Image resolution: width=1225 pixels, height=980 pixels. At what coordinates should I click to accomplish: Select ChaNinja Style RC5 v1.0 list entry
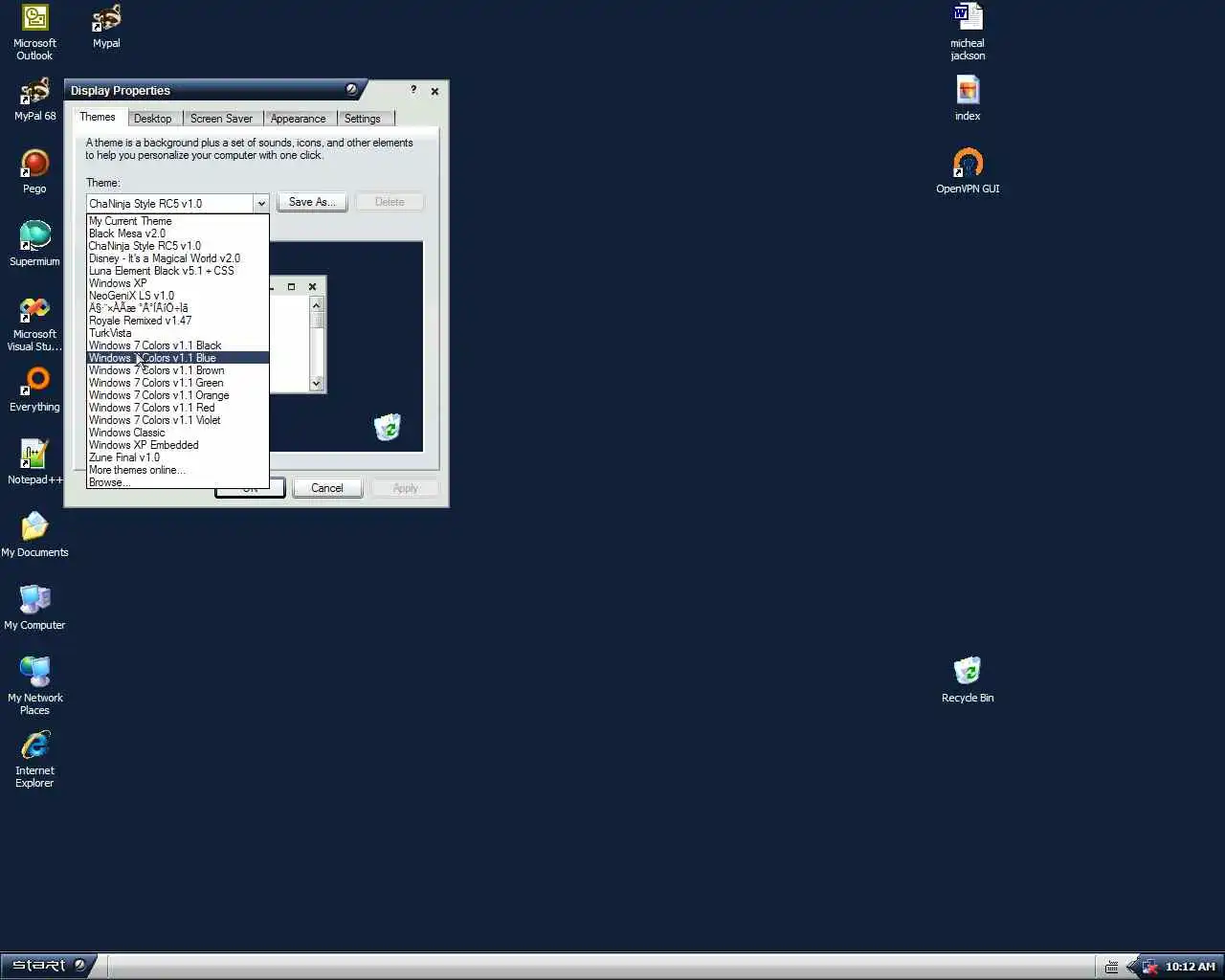(x=177, y=246)
